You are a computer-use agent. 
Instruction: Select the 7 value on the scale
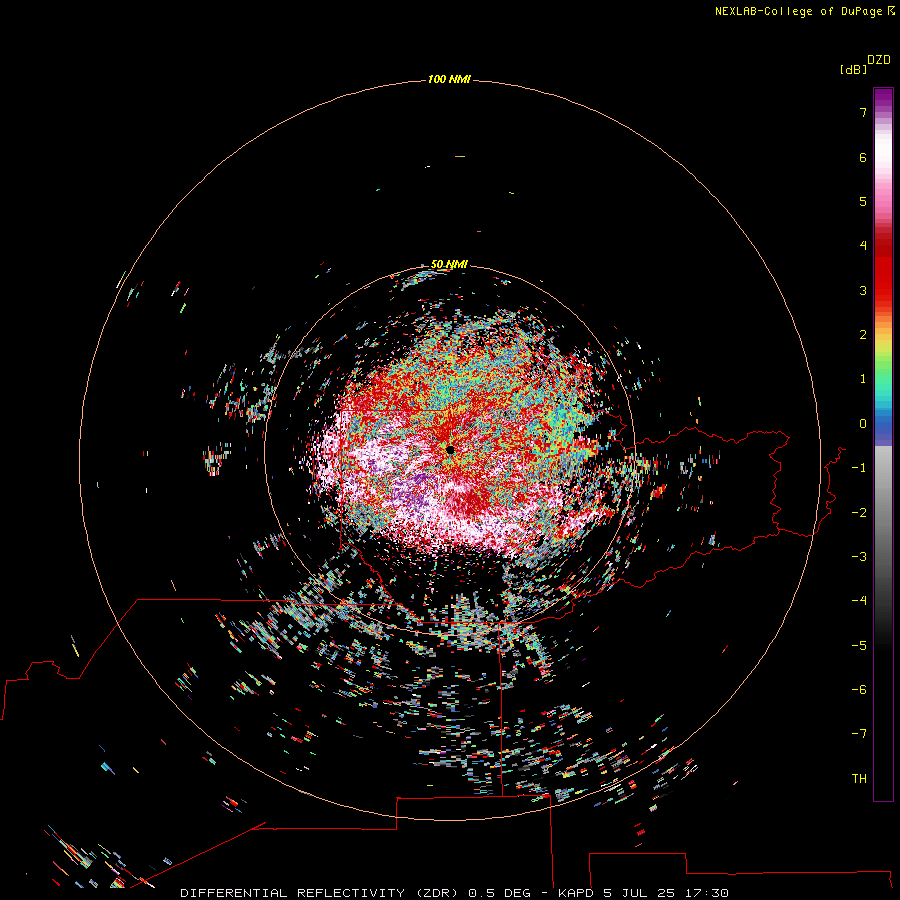tap(863, 112)
